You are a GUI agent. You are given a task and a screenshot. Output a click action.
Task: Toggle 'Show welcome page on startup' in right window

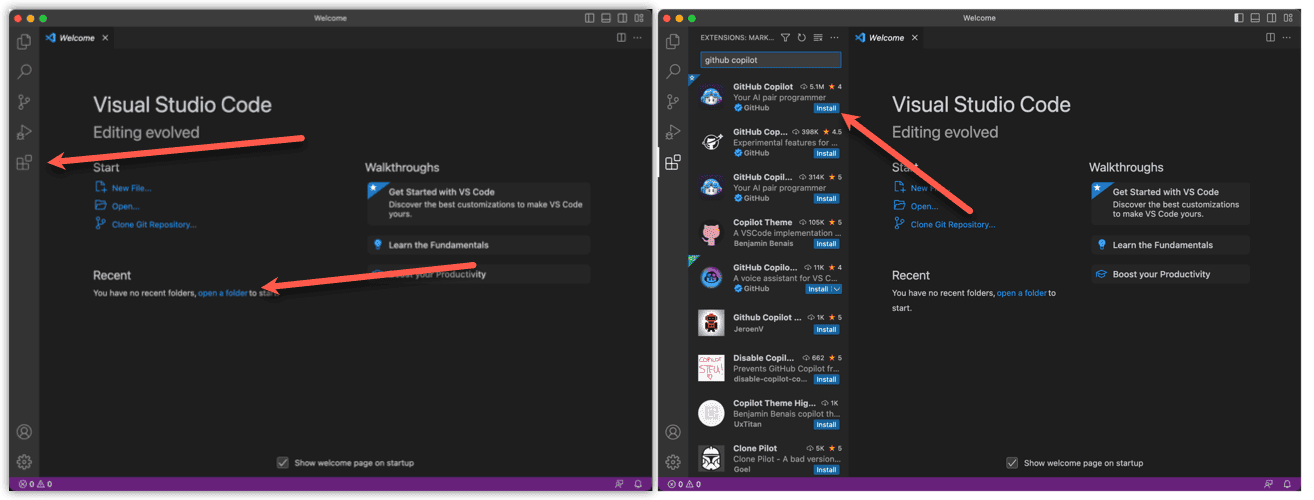coord(1012,463)
